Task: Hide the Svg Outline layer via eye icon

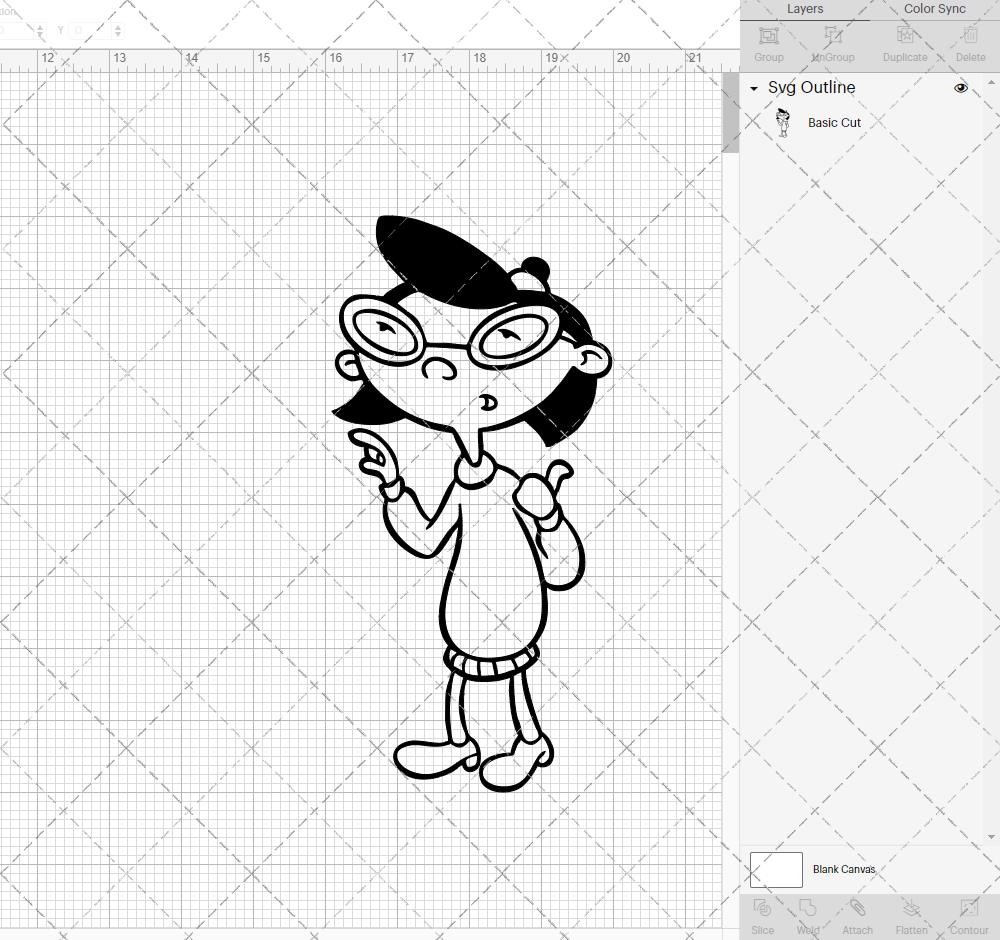Action: (x=961, y=88)
